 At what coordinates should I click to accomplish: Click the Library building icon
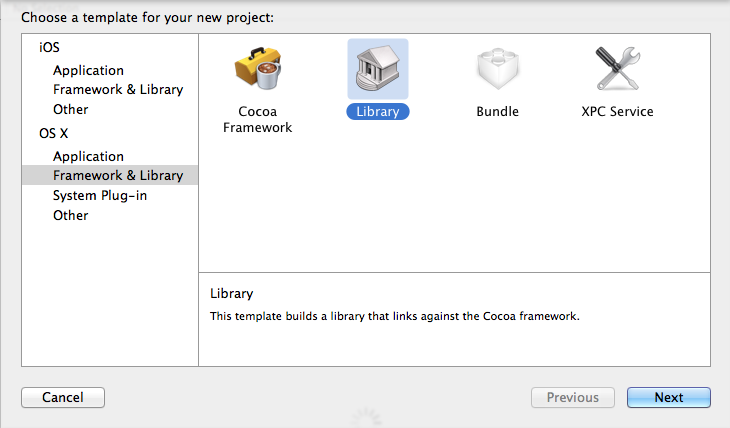[377, 68]
